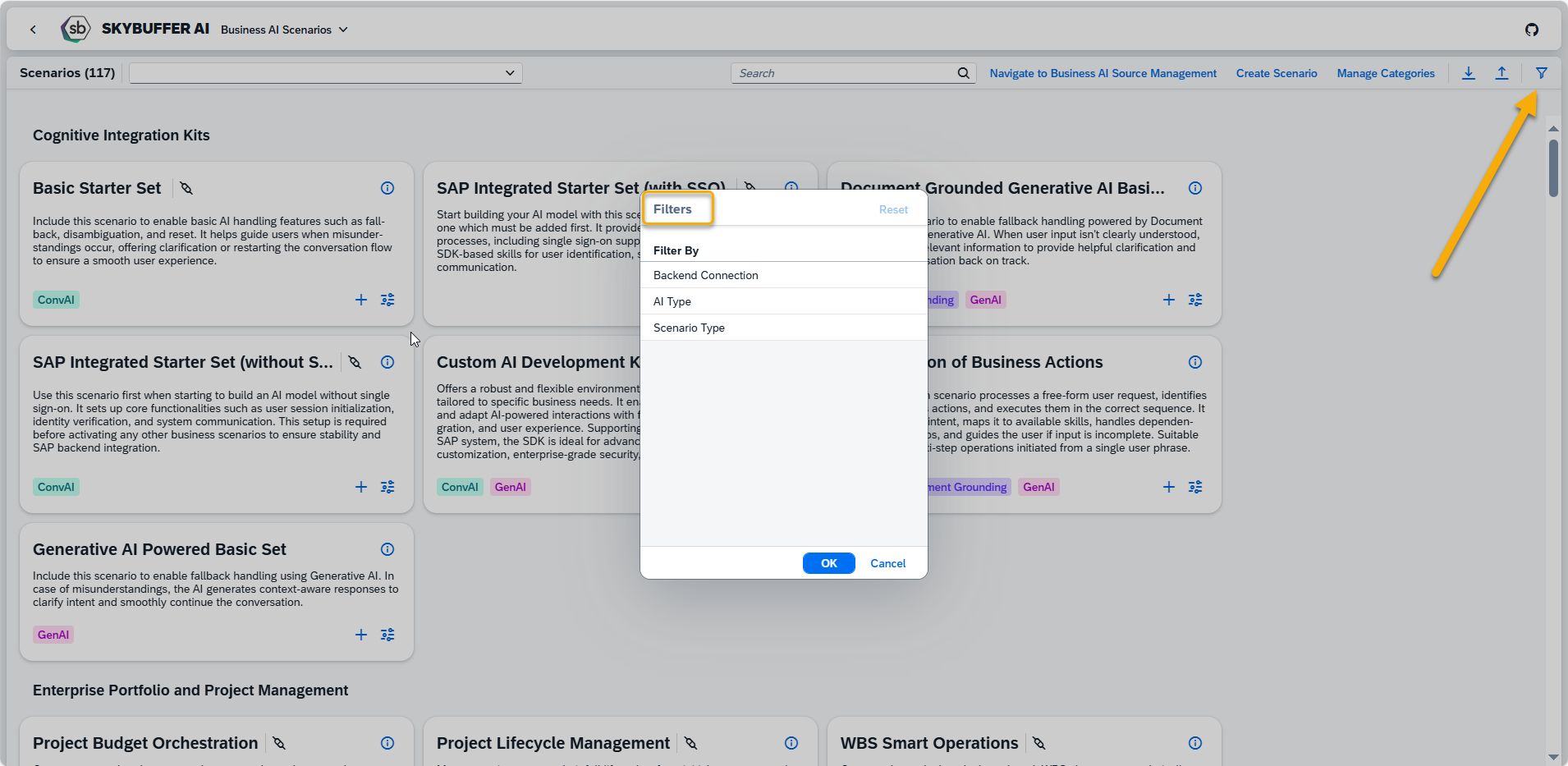This screenshot has width=1568, height=766.
Task: Show info for Project Budget Orchestration
Action: (x=387, y=743)
